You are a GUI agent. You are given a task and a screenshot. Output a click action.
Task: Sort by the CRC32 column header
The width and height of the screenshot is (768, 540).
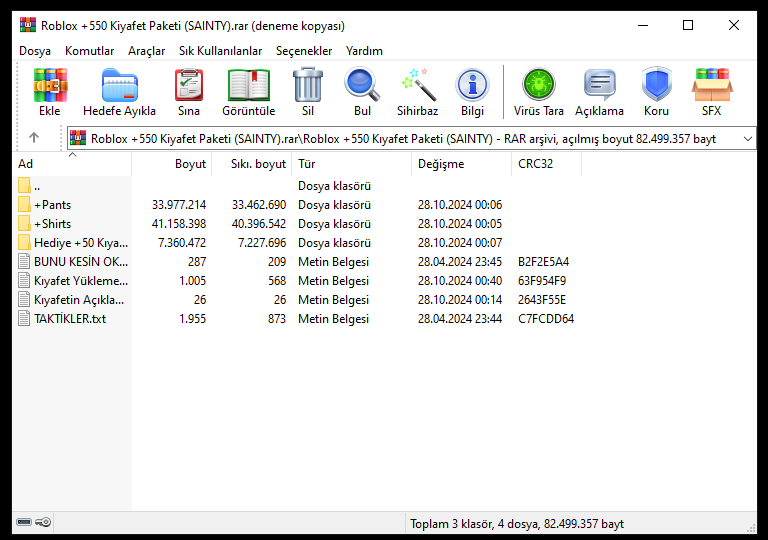pyautogui.click(x=547, y=164)
